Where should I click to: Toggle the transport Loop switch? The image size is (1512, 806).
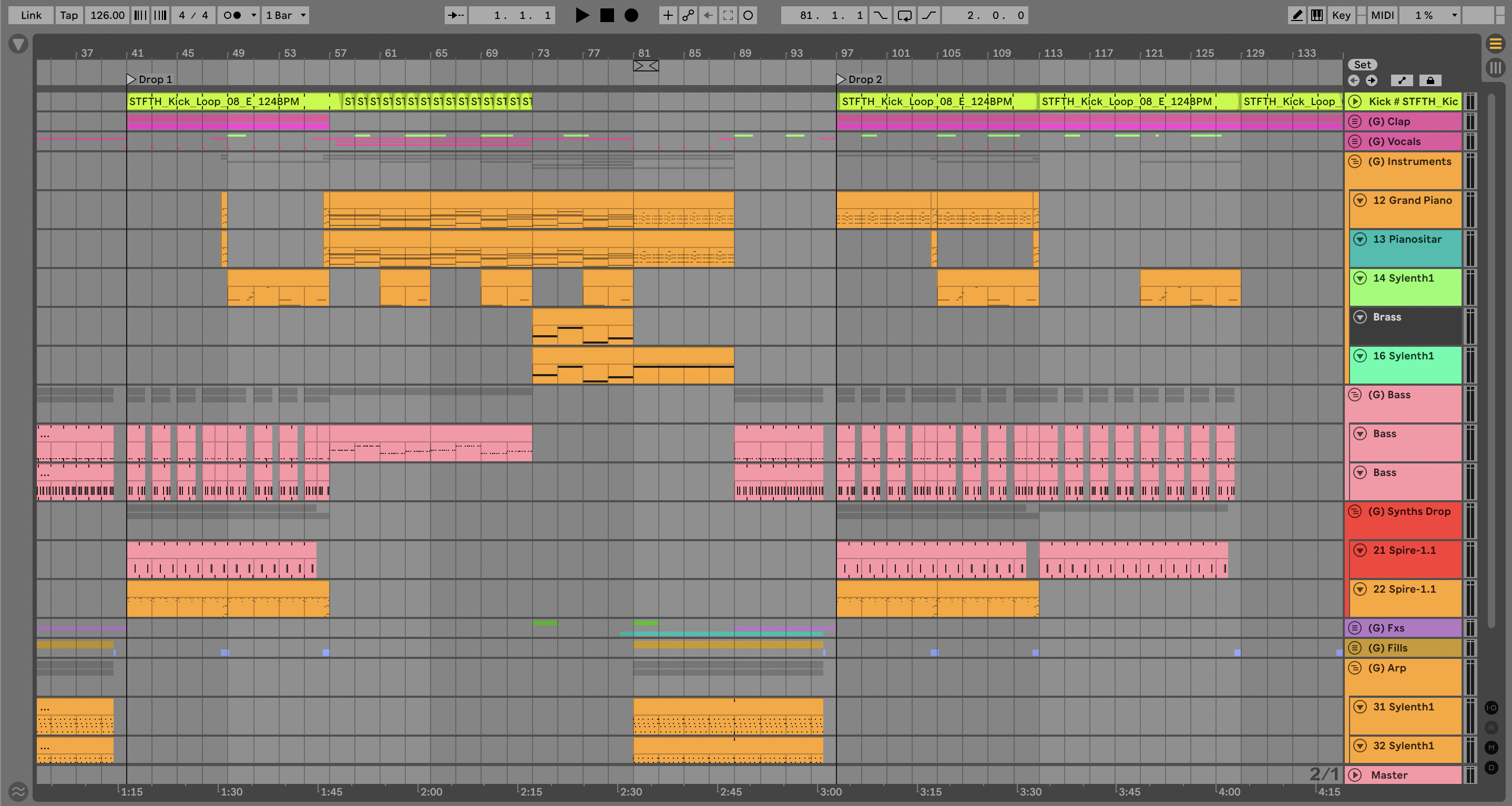(904, 15)
